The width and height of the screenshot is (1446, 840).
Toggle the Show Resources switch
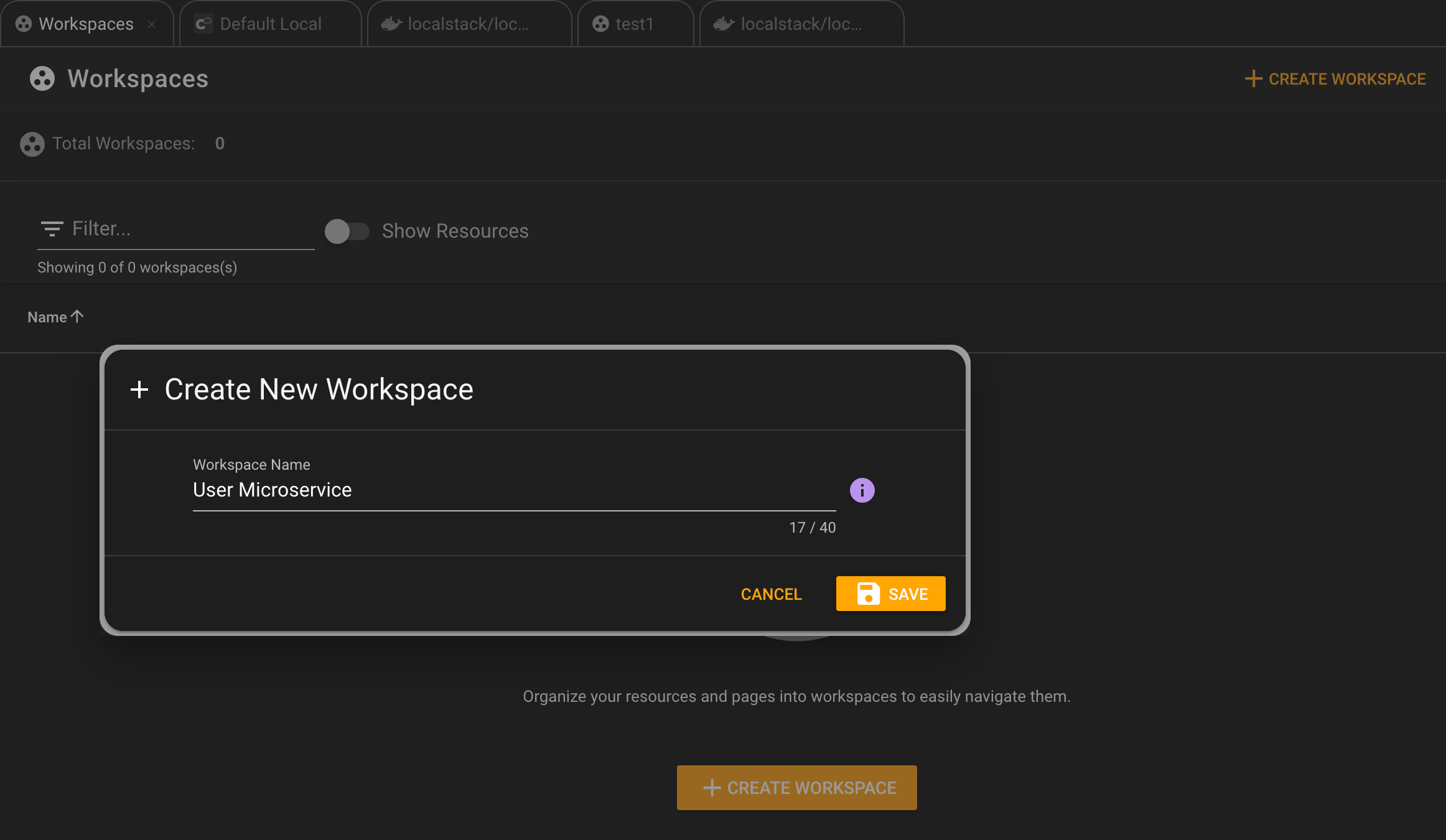347,231
